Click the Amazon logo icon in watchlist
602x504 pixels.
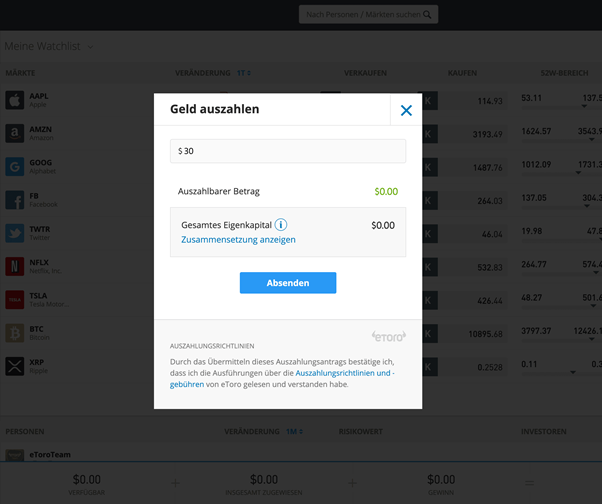(15, 133)
